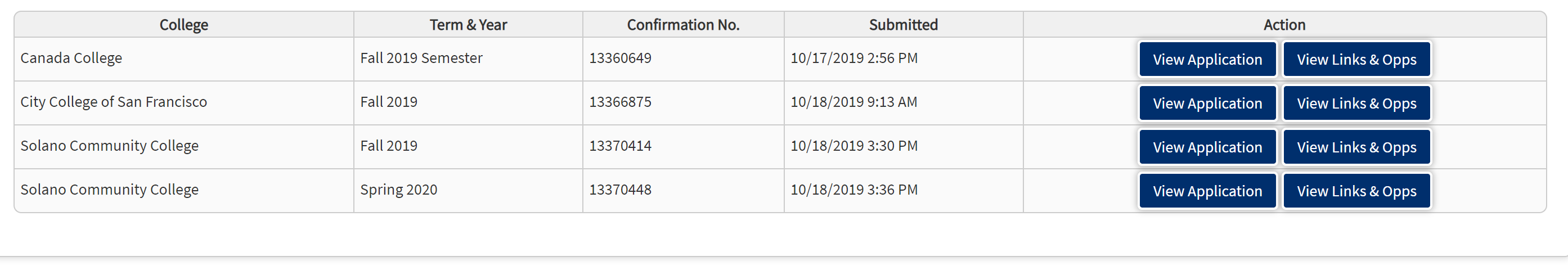Image resolution: width=1568 pixels, height=270 pixels.
Task: Click the Submitted column header
Action: coord(904,25)
